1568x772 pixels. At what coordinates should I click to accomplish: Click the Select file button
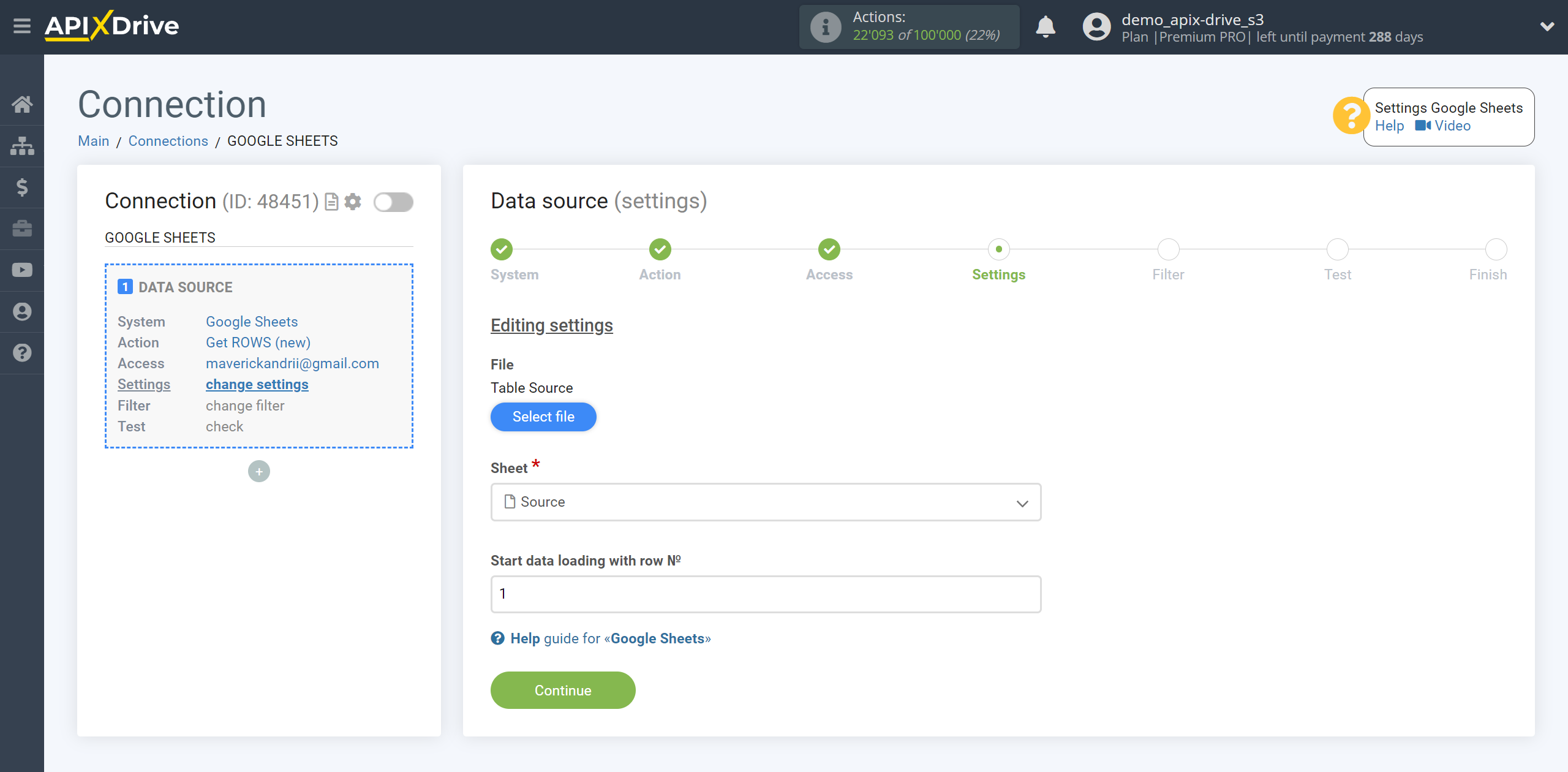(x=543, y=417)
